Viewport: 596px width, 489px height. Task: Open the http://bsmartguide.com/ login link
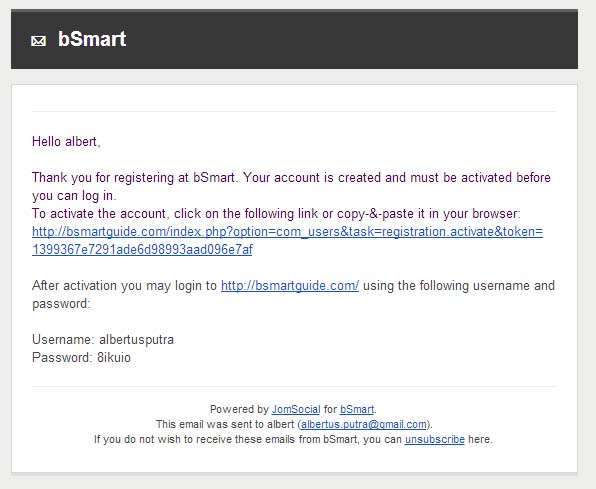tap(290, 286)
